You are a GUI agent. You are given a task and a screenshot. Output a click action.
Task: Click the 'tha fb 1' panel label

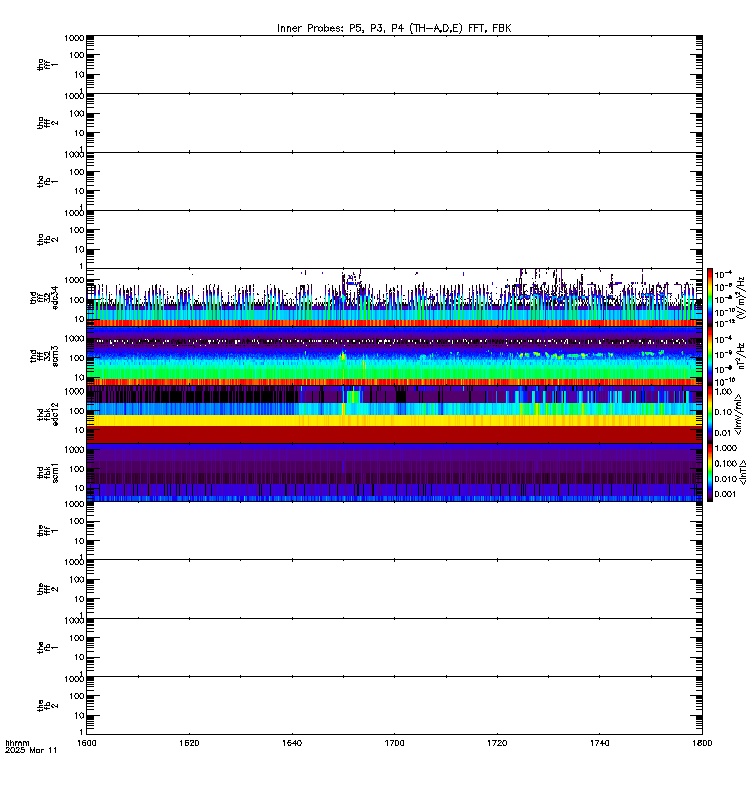(x=47, y=181)
